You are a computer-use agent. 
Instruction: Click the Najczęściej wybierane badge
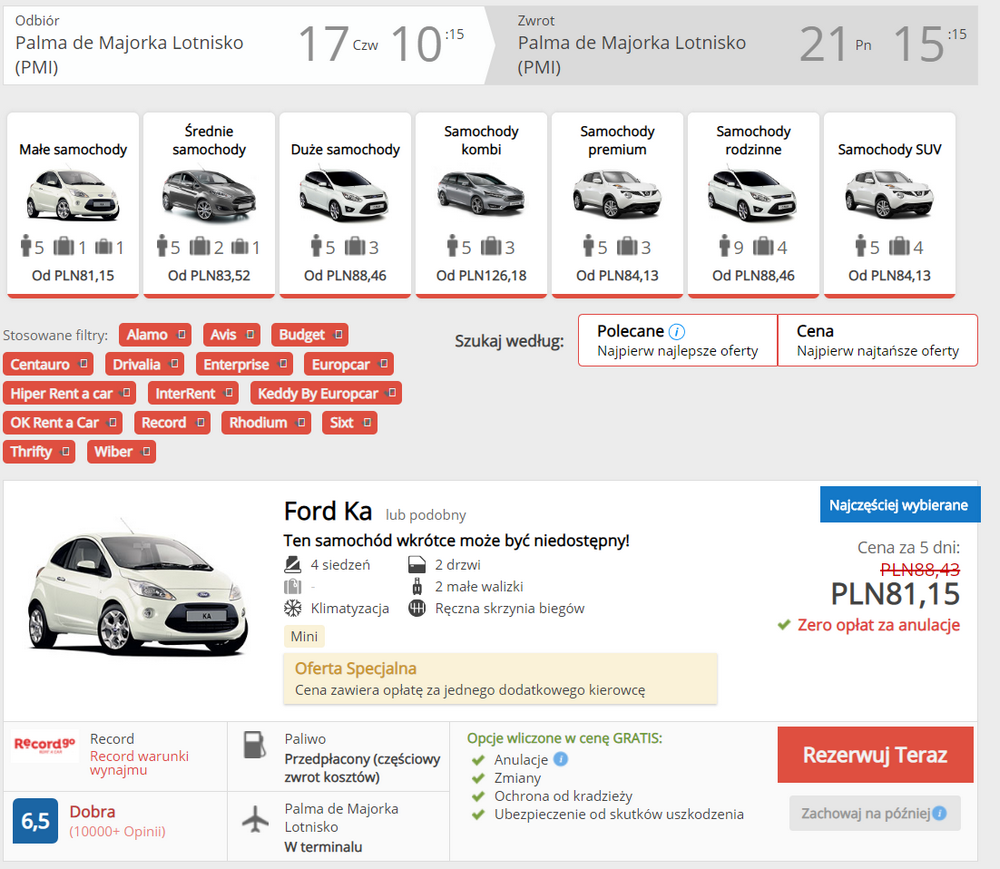pos(899,505)
